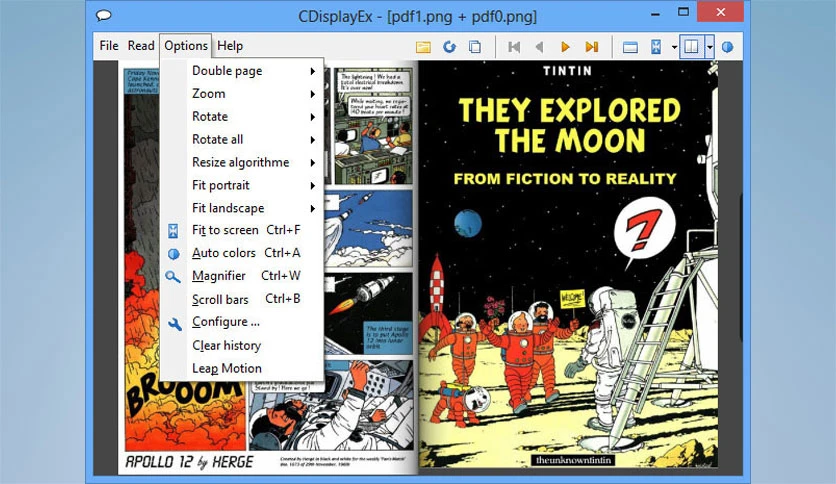Click the fullscreen window toolbar icon
Image resolution: width=836 pixels, height=484 pixels.
point(630,47)
